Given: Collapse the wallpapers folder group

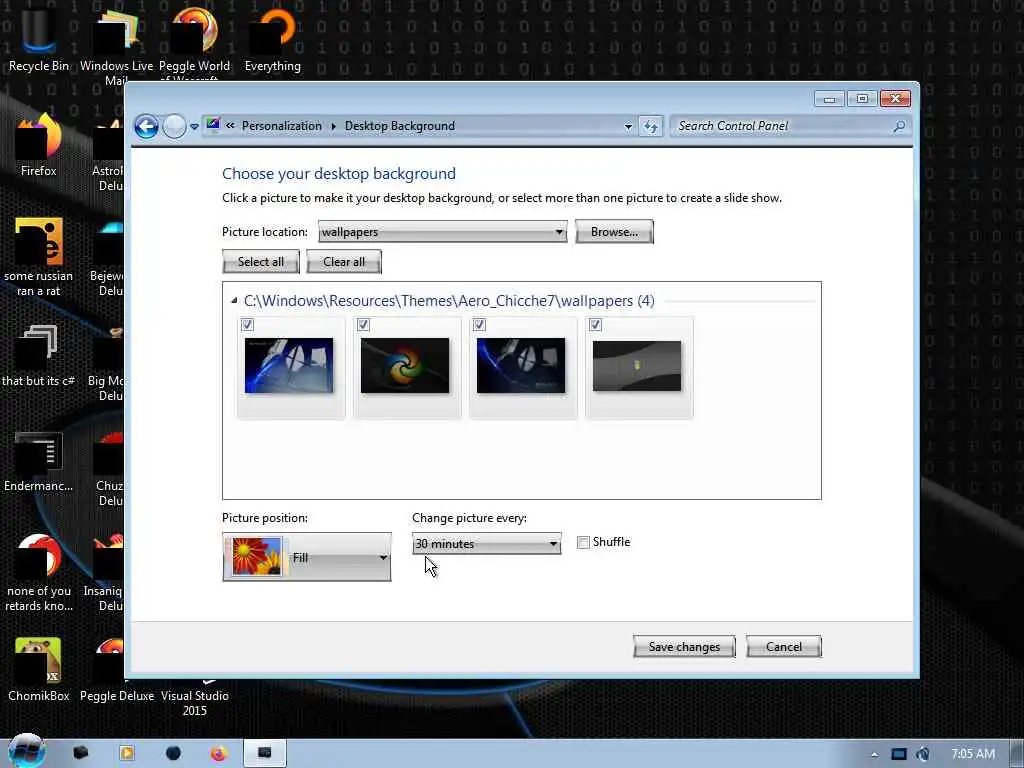Looking at the screenshot, I should tap(234, 300).
